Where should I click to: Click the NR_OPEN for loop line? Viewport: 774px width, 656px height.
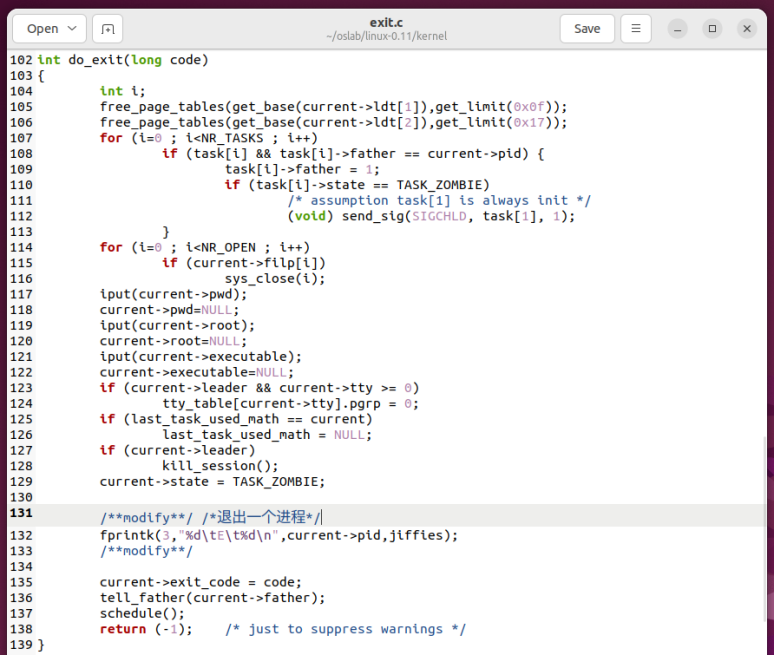point(204,248)
